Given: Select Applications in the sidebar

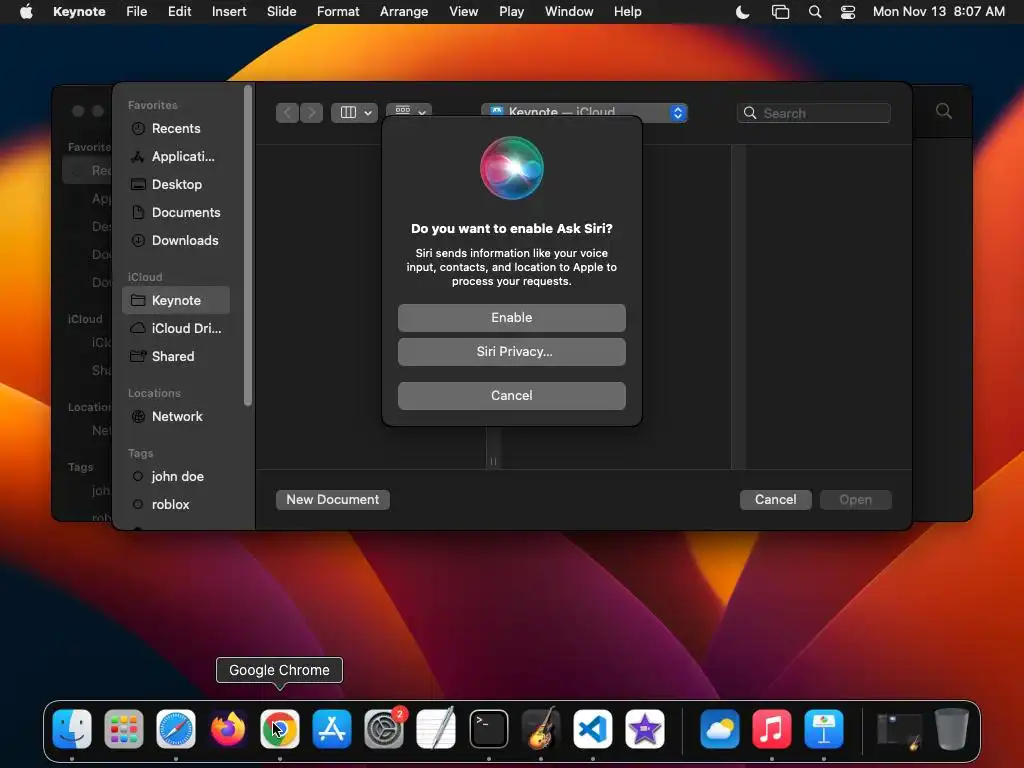Looking at the screenshot, I should click(176, 157).
